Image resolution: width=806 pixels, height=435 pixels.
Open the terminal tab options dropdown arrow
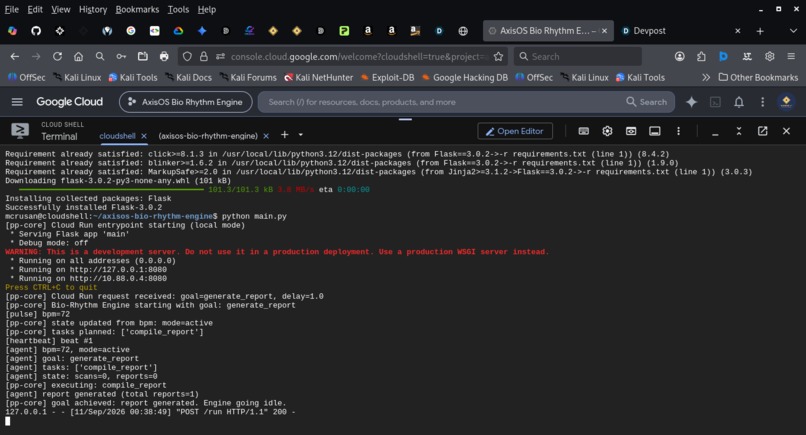[x=301, y=135]
